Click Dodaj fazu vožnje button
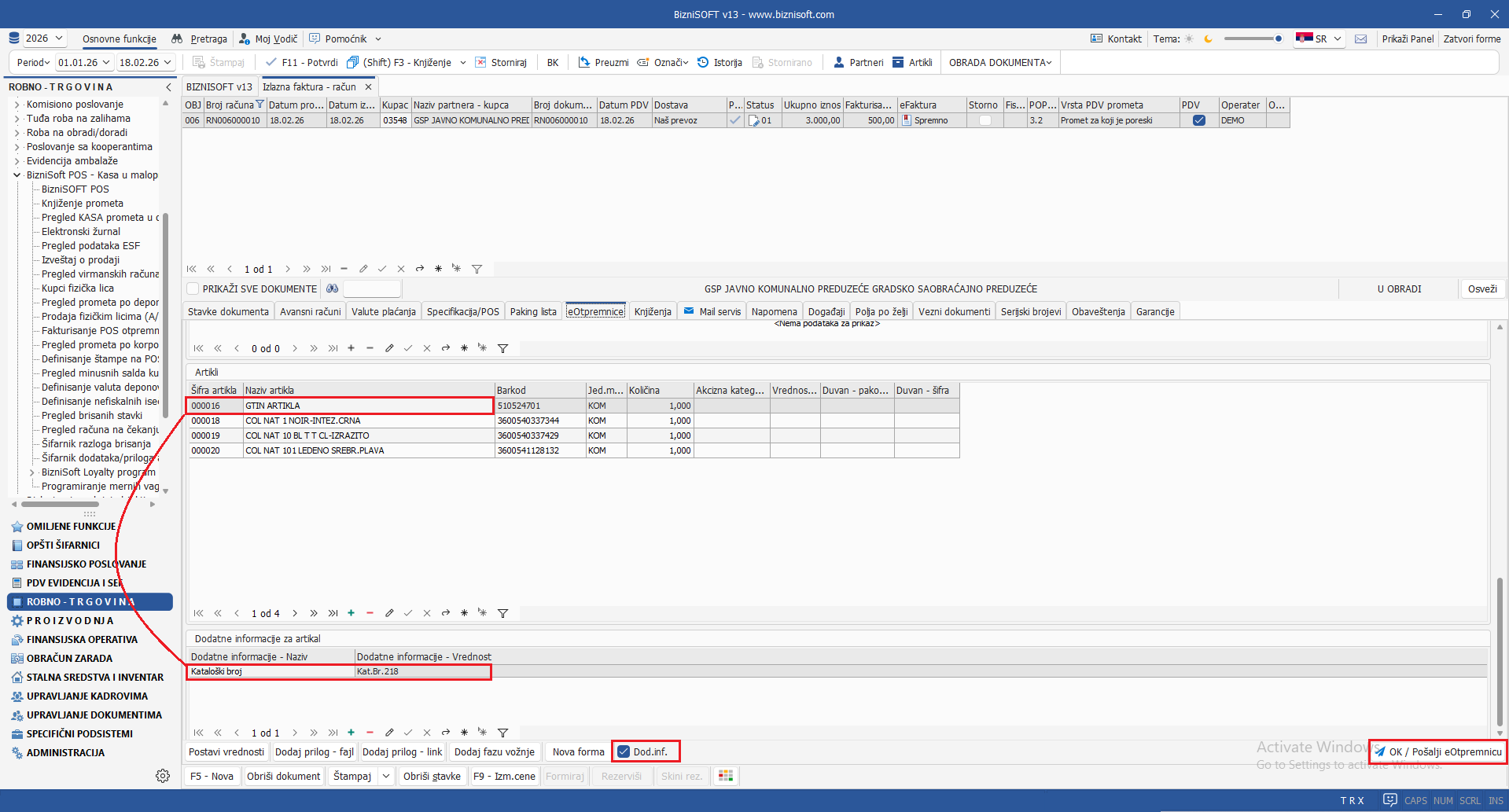Screen dimensions: 1509x812 point(494,751)
